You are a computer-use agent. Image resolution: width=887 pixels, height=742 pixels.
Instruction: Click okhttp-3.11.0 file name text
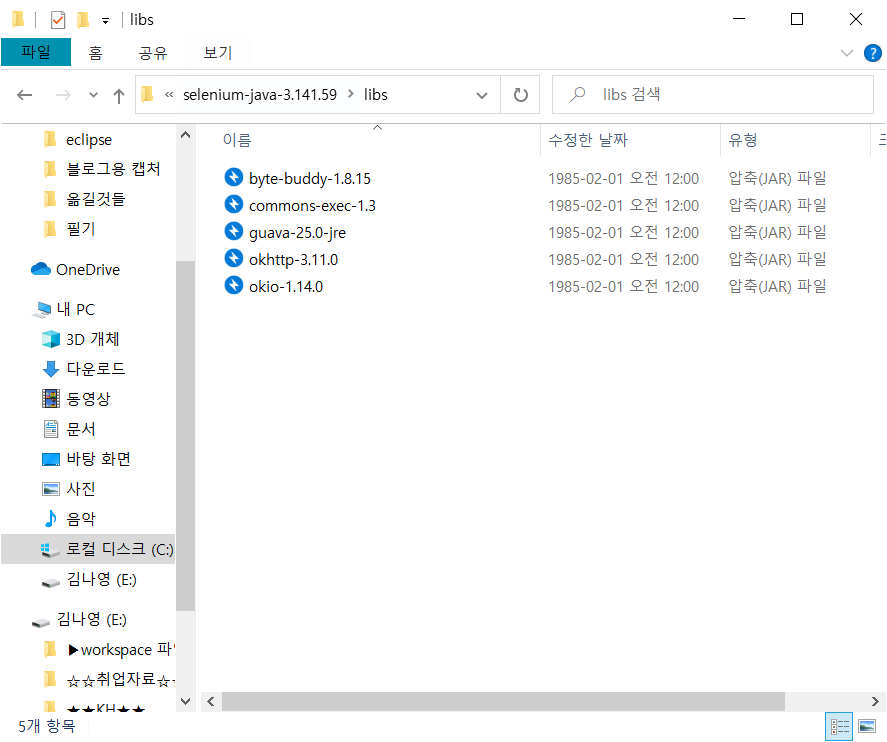click(x=293, y=260)
